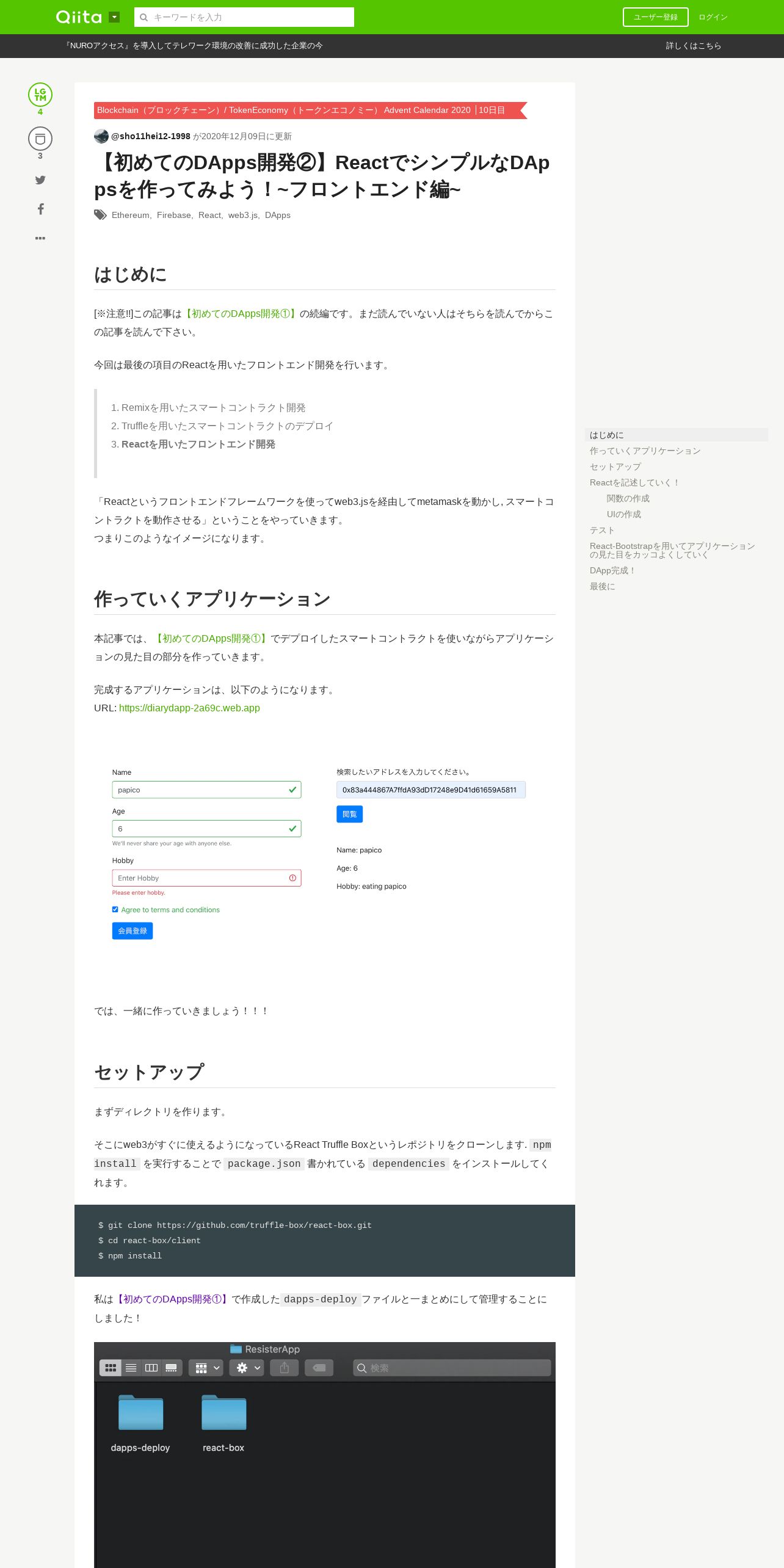Image resolution: width=784 pixels, height=1568 pixels.
Task: Select the dapps-deploy folder
Action: pos(140,1423)
